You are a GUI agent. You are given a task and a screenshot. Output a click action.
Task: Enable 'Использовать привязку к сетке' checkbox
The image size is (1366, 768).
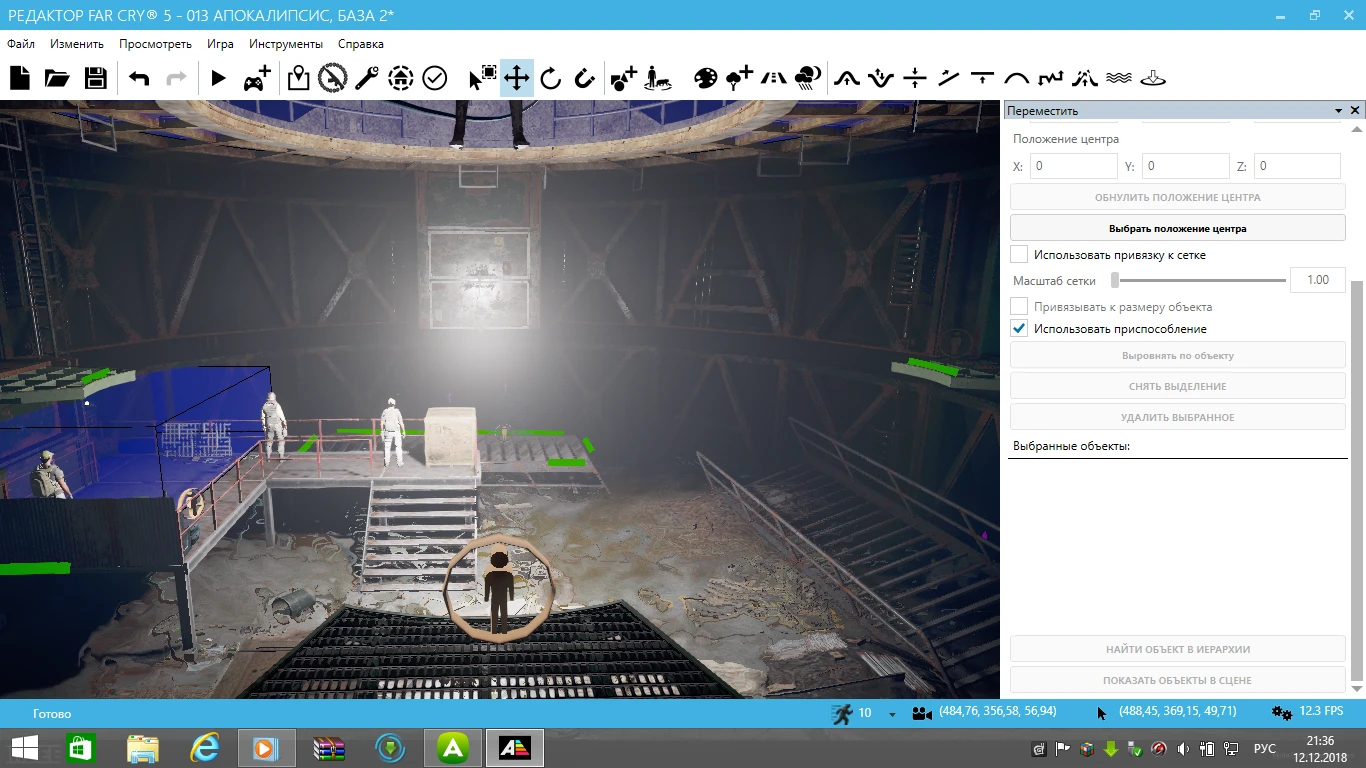1019,255
